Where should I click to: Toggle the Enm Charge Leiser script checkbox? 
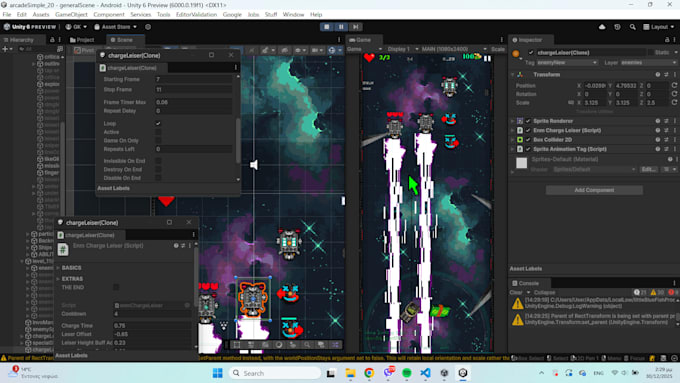point(528,131)
